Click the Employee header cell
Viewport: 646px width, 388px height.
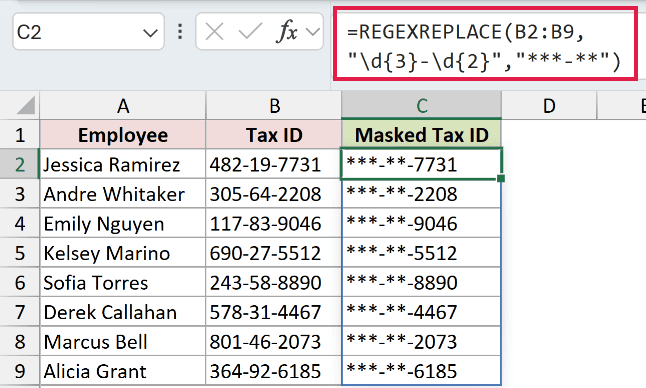click(x=123, y=135)
